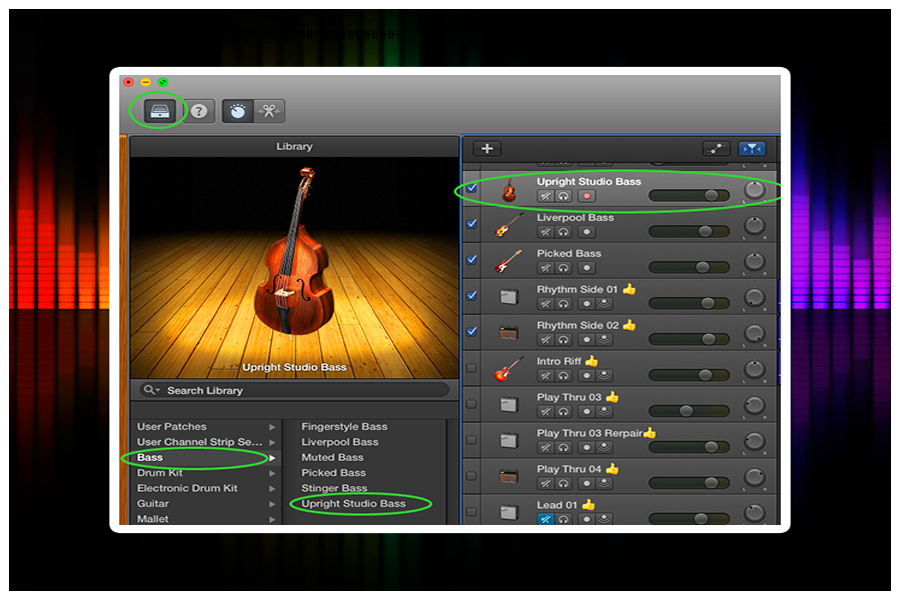Expand the Mallet category arrow
This screenshot has height=600, width=900.
point(272,520)
